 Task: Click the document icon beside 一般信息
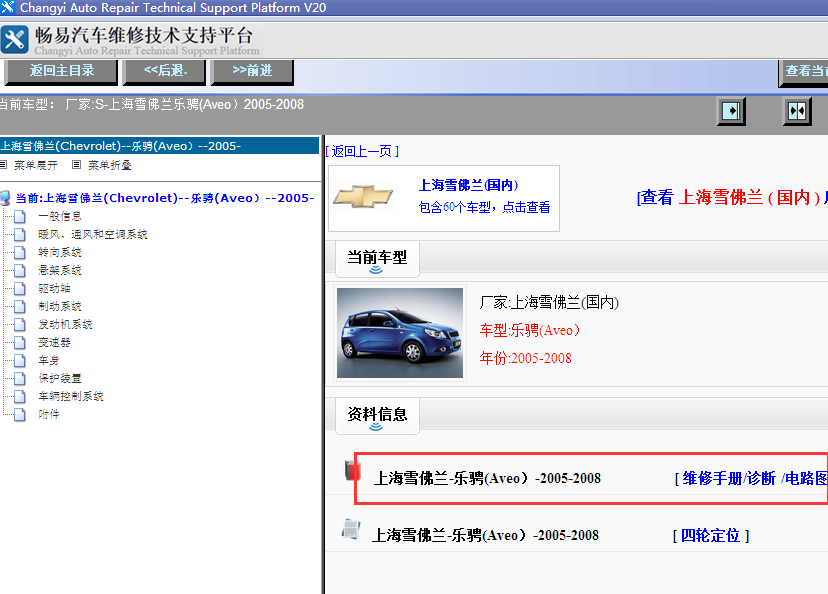pos(20,216)
